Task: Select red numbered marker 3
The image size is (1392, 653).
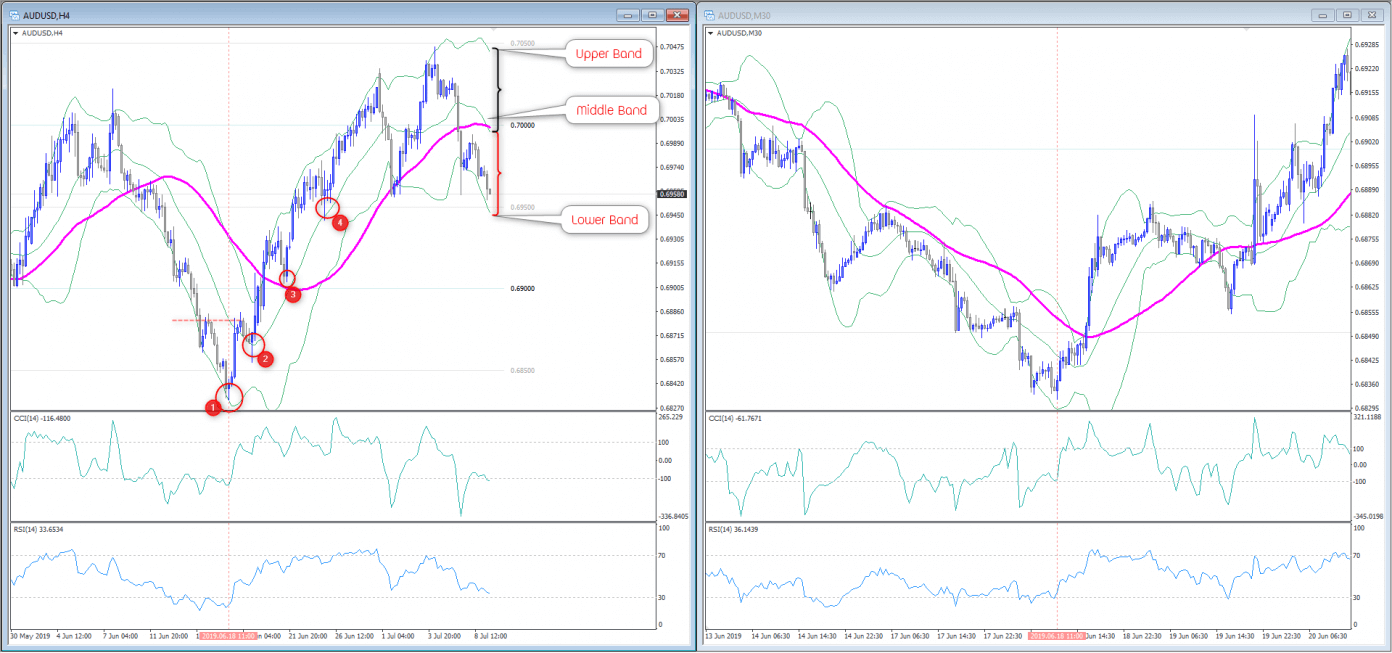Action: 292,295
